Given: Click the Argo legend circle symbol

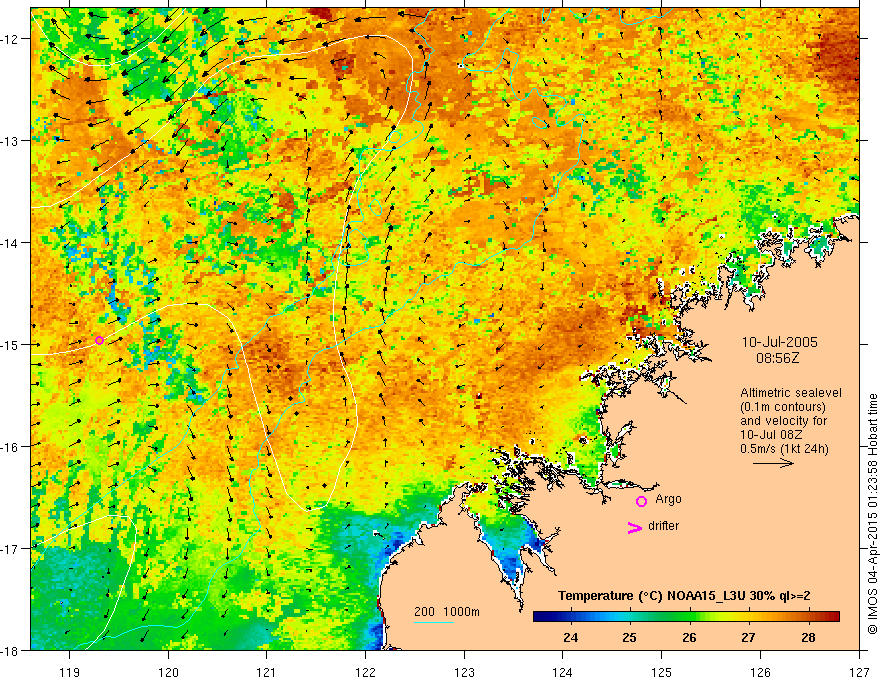Looking at the screenshot, I should point(641,501).
